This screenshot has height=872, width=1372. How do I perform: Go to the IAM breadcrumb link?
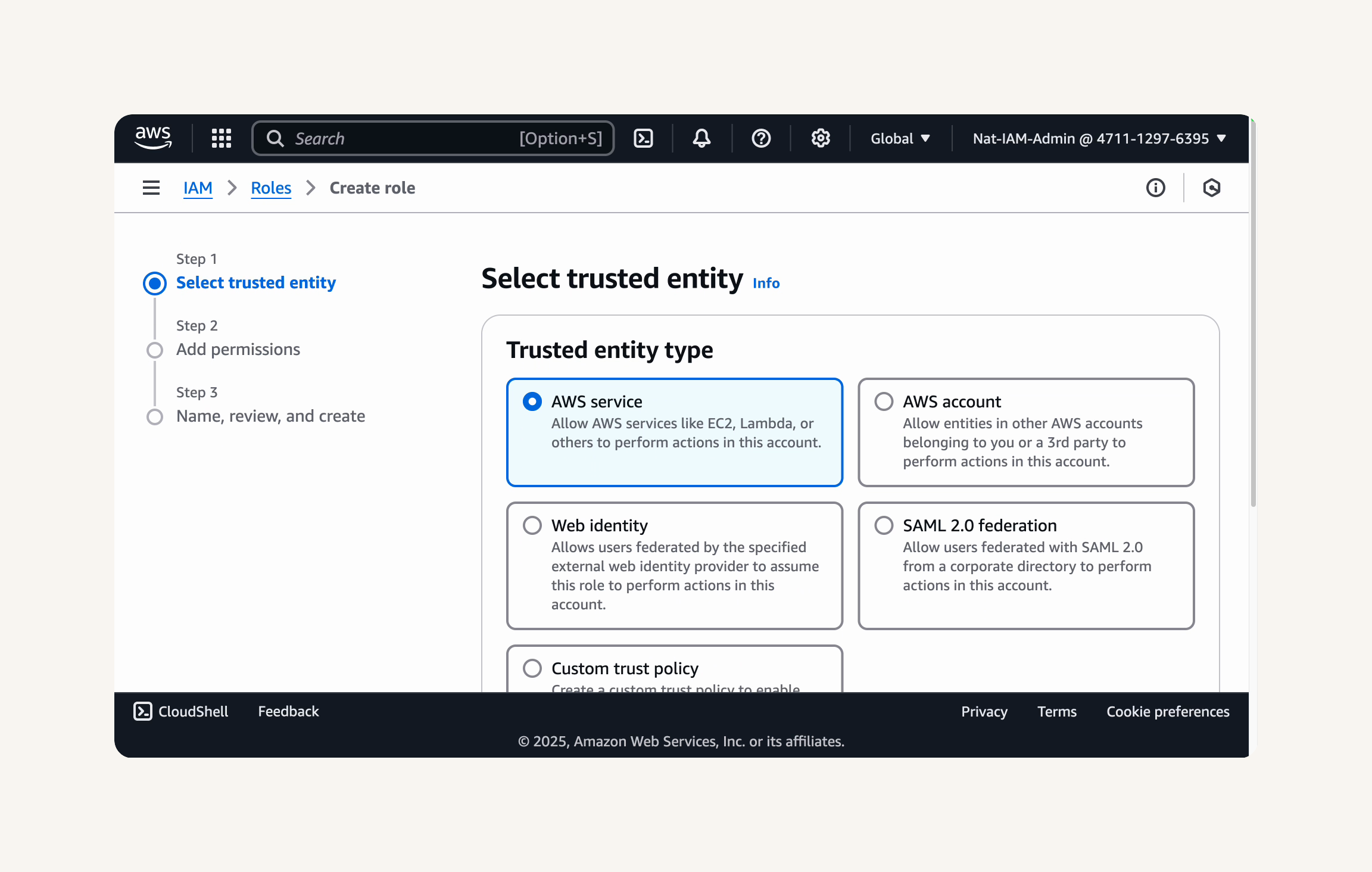click(198, 188)
